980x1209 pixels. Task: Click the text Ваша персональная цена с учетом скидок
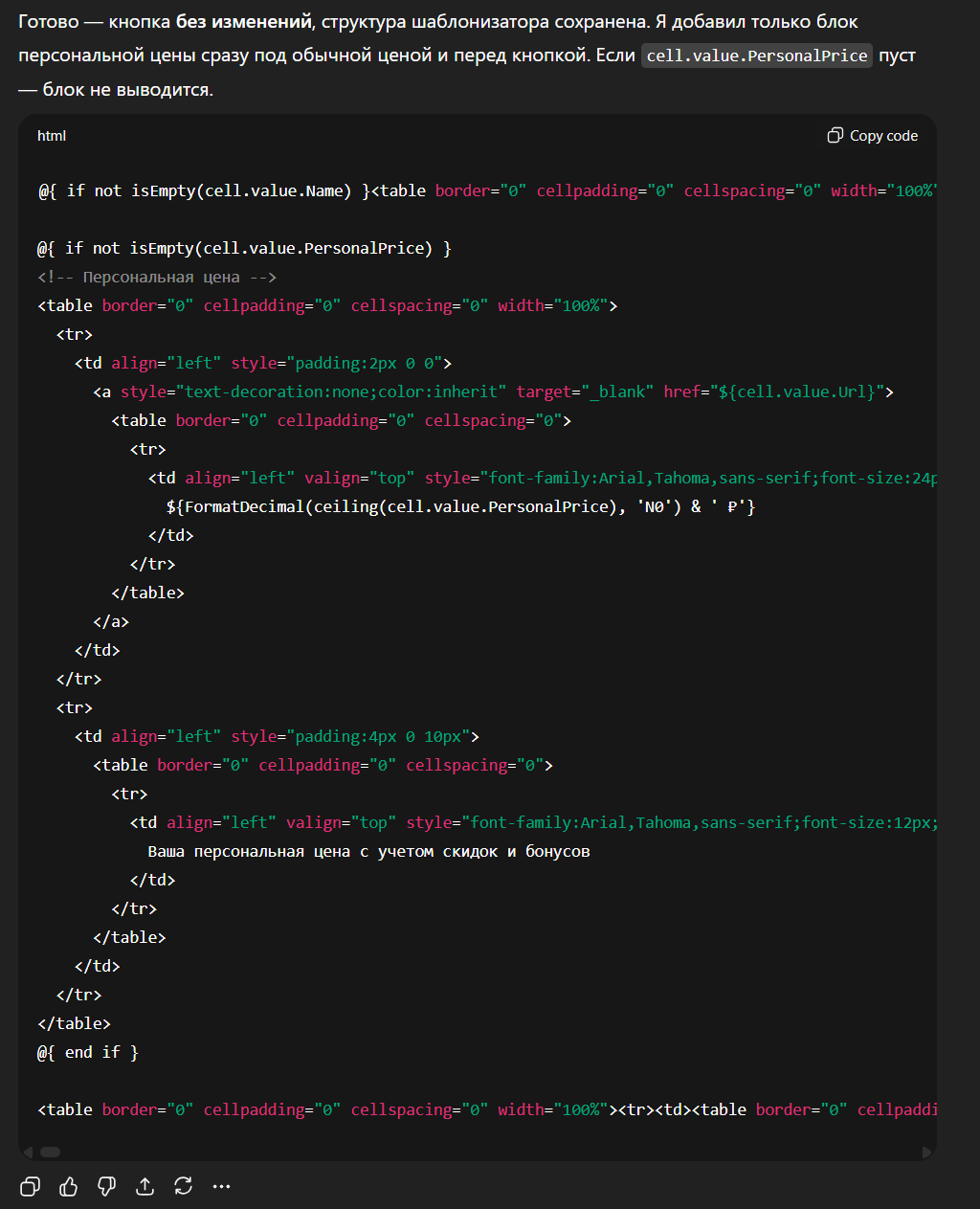tap(368, 851)
